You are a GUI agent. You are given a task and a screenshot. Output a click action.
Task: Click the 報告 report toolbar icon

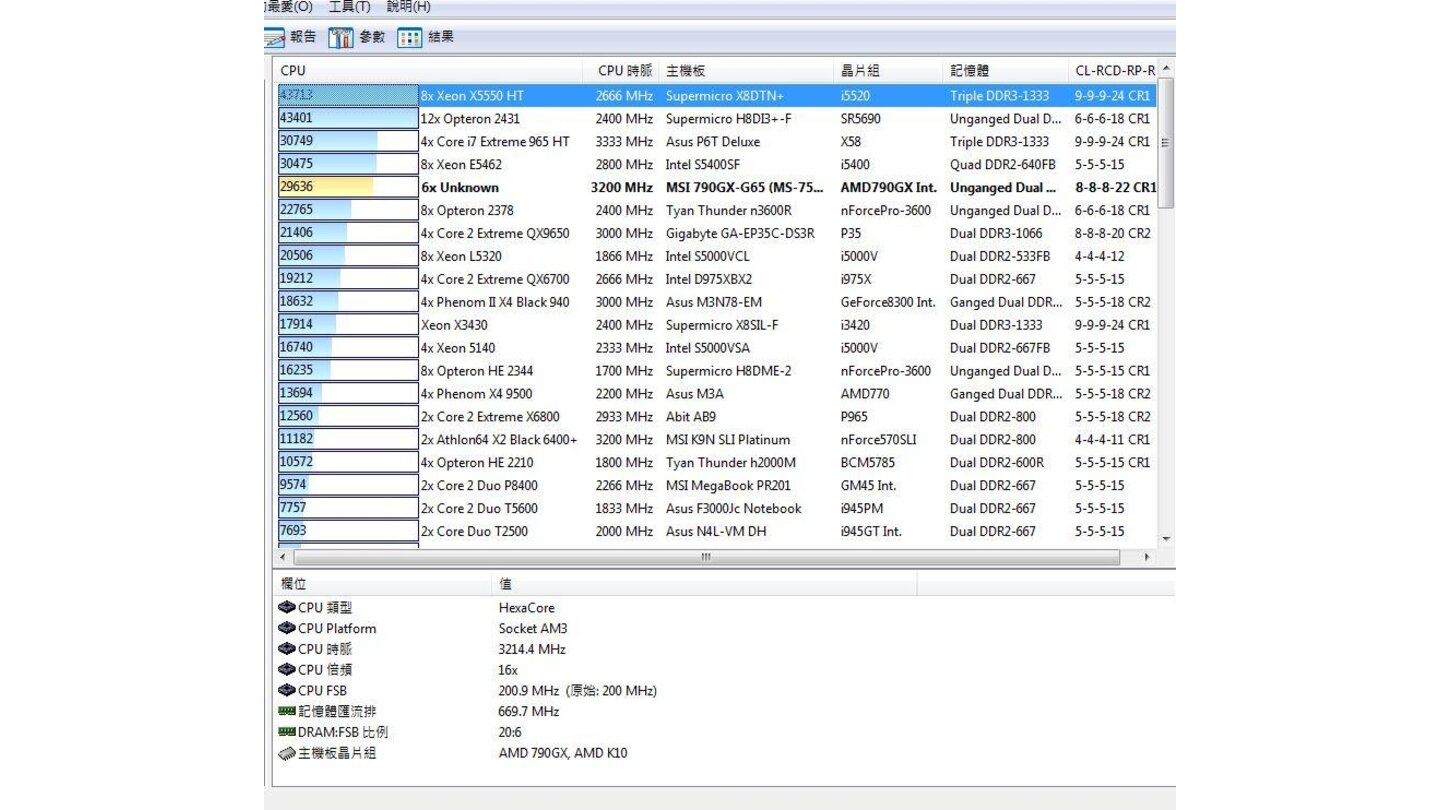coord(275,37)
